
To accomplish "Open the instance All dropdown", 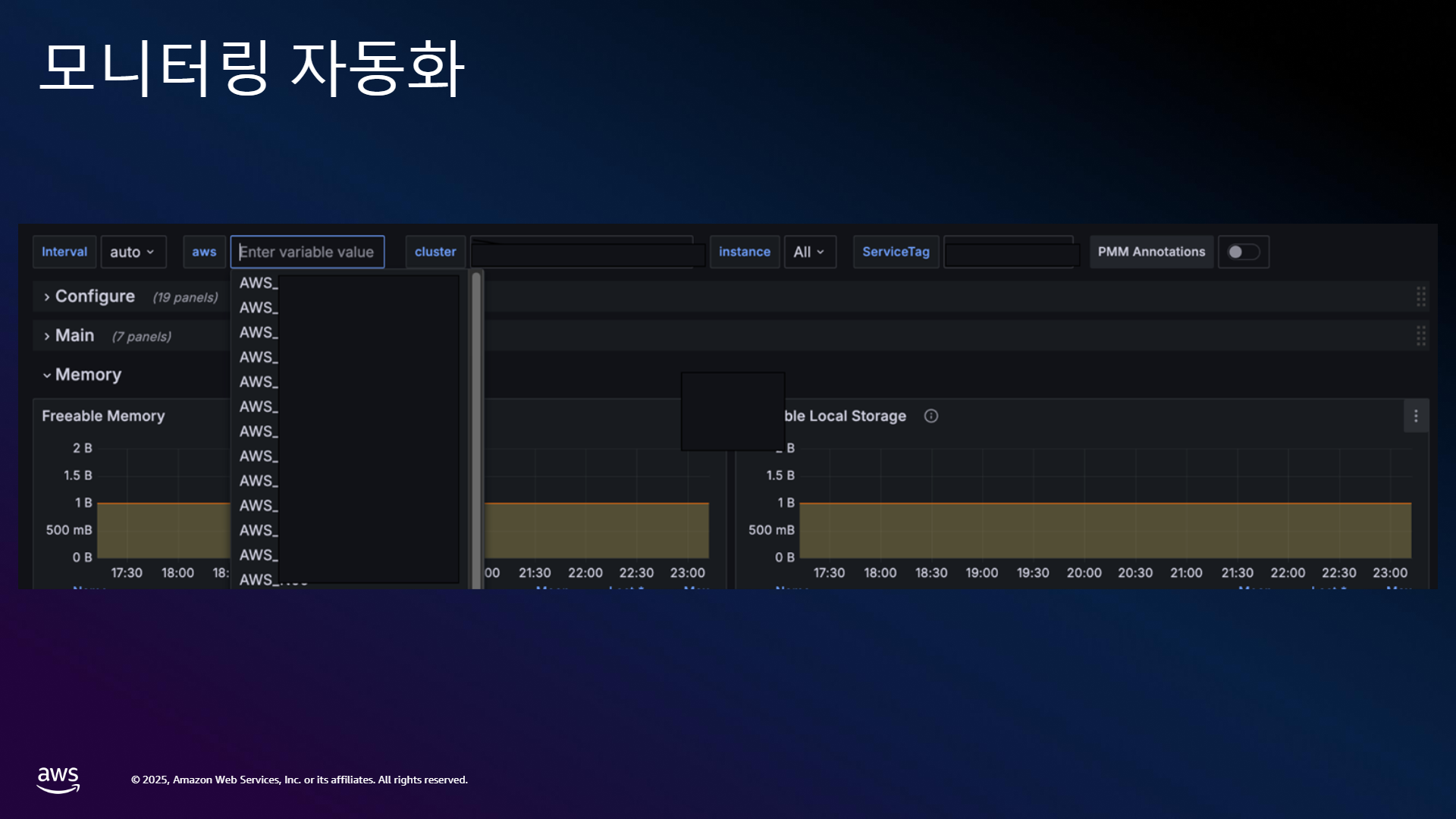I will [x=809, y=252].
